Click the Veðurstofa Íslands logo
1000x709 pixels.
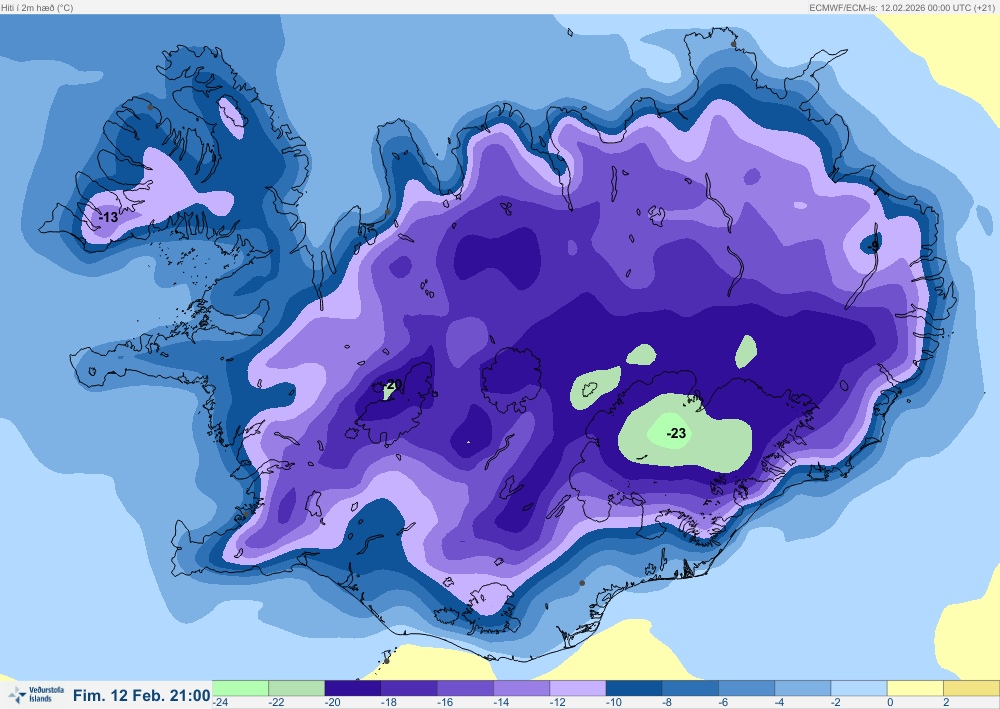36,694
